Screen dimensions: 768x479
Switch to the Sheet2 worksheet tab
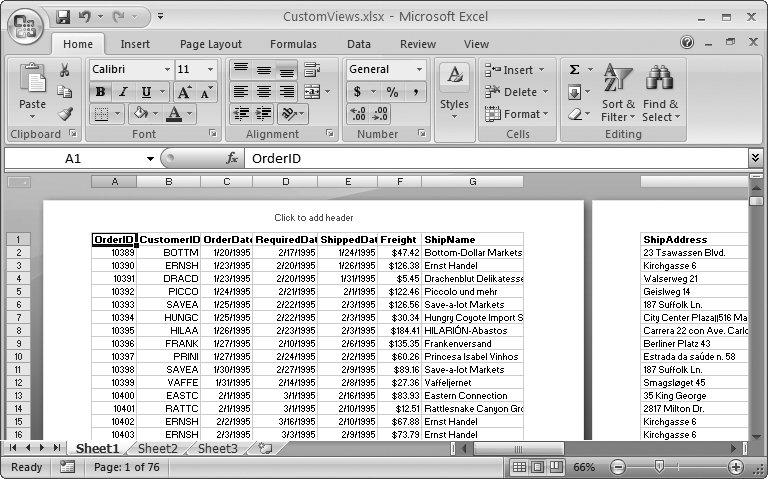tap(157, 449)
